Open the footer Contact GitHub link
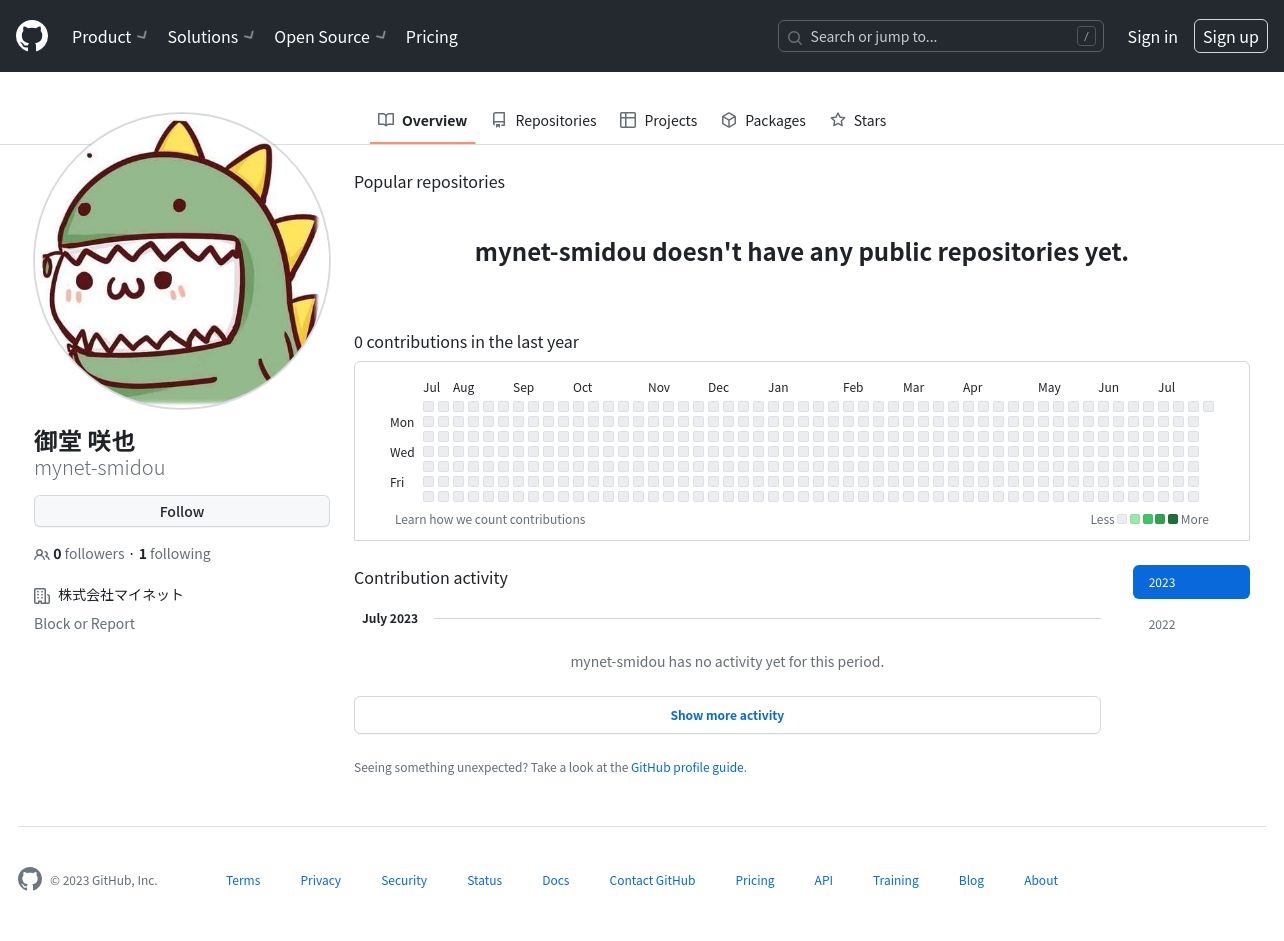This screenshot has width=1284, height=941. 652,880
